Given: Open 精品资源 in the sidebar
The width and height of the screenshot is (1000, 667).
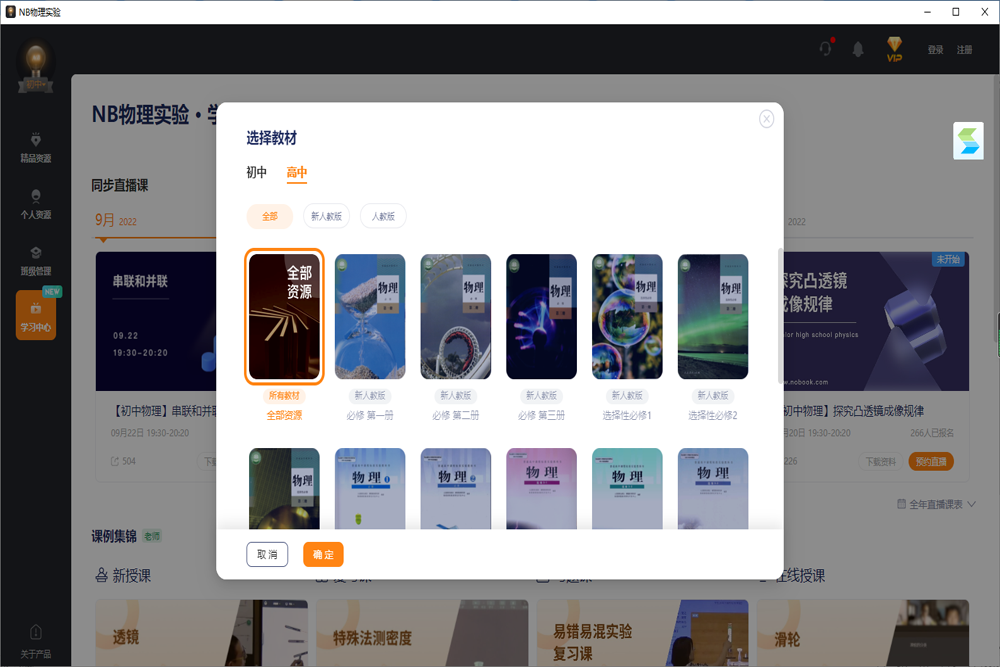Looking at the screenshot, I should pyautogui.click(x=36, y=147).
